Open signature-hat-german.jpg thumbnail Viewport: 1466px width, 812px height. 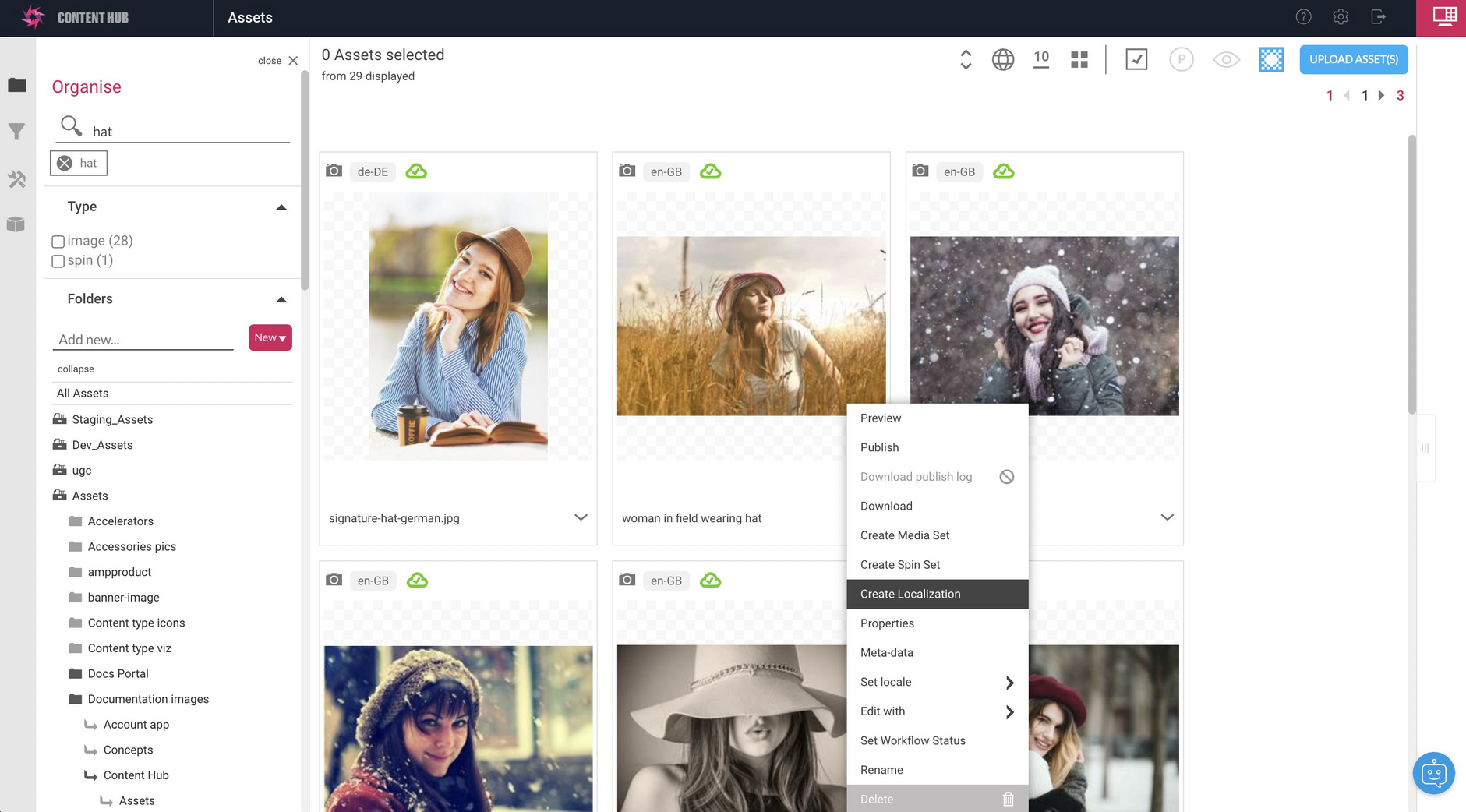point(458,326)
